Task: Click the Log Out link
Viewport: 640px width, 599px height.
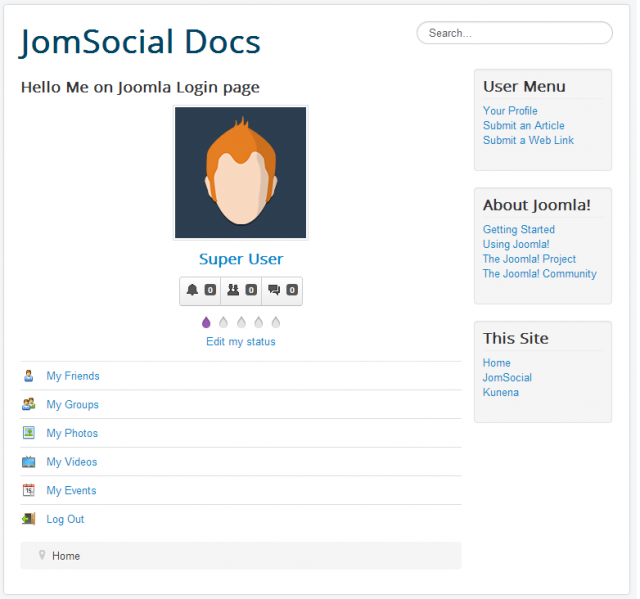Action: 65,519
